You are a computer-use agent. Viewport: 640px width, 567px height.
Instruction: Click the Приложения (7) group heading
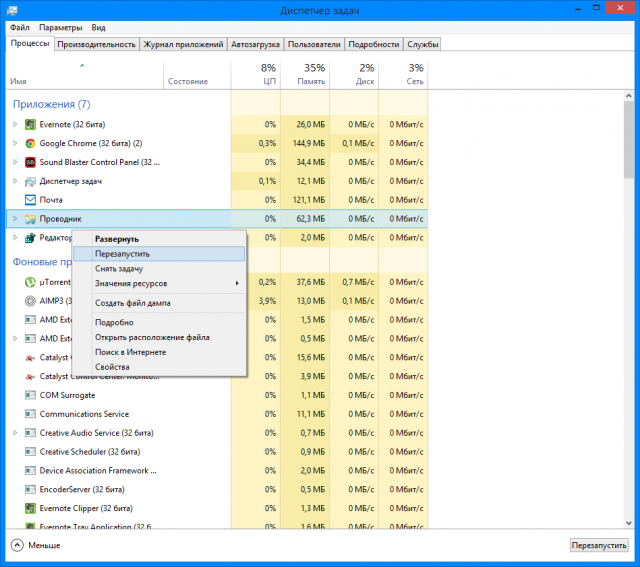coord(51,105)
